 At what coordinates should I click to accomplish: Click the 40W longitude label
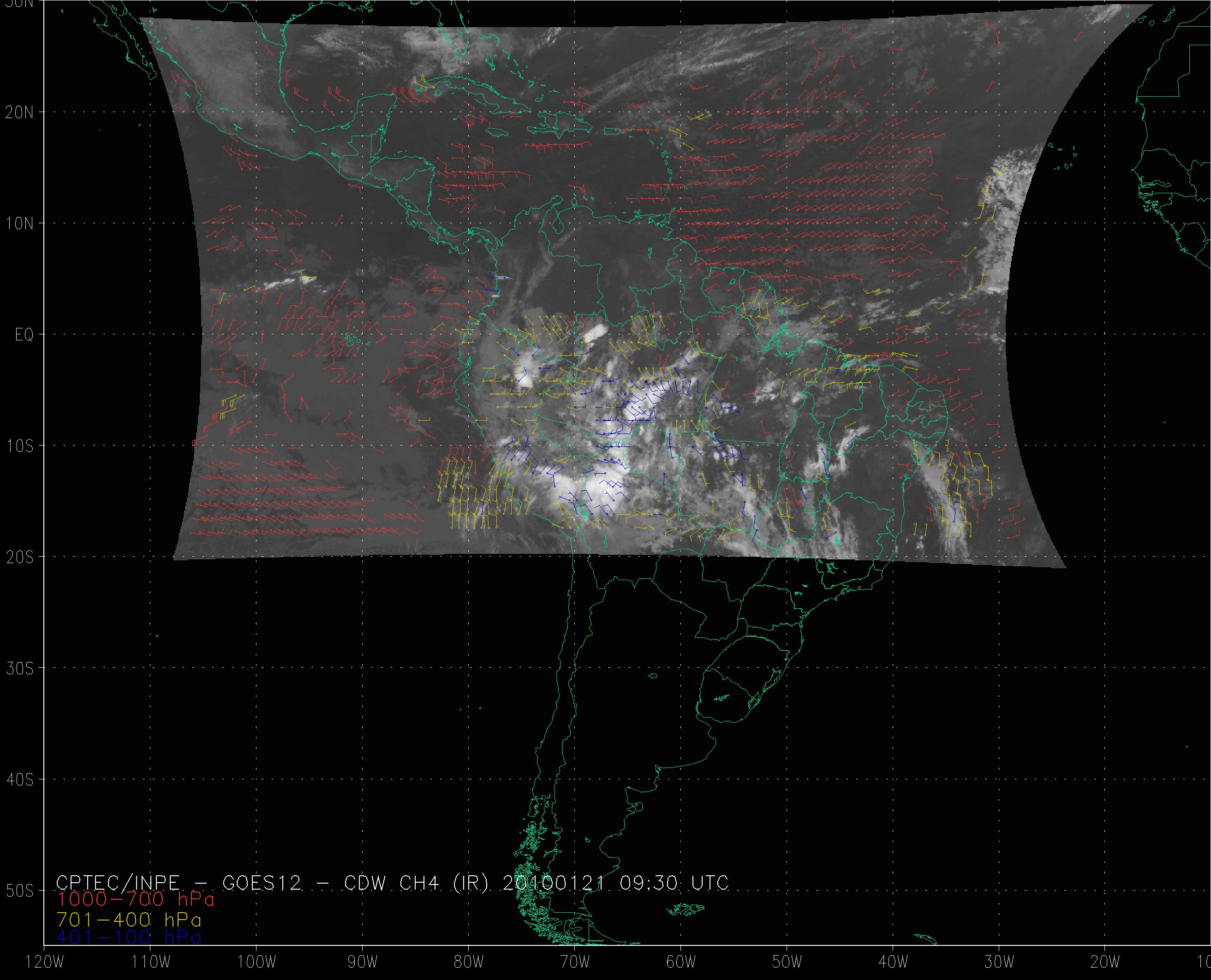[x=893, y=962]
